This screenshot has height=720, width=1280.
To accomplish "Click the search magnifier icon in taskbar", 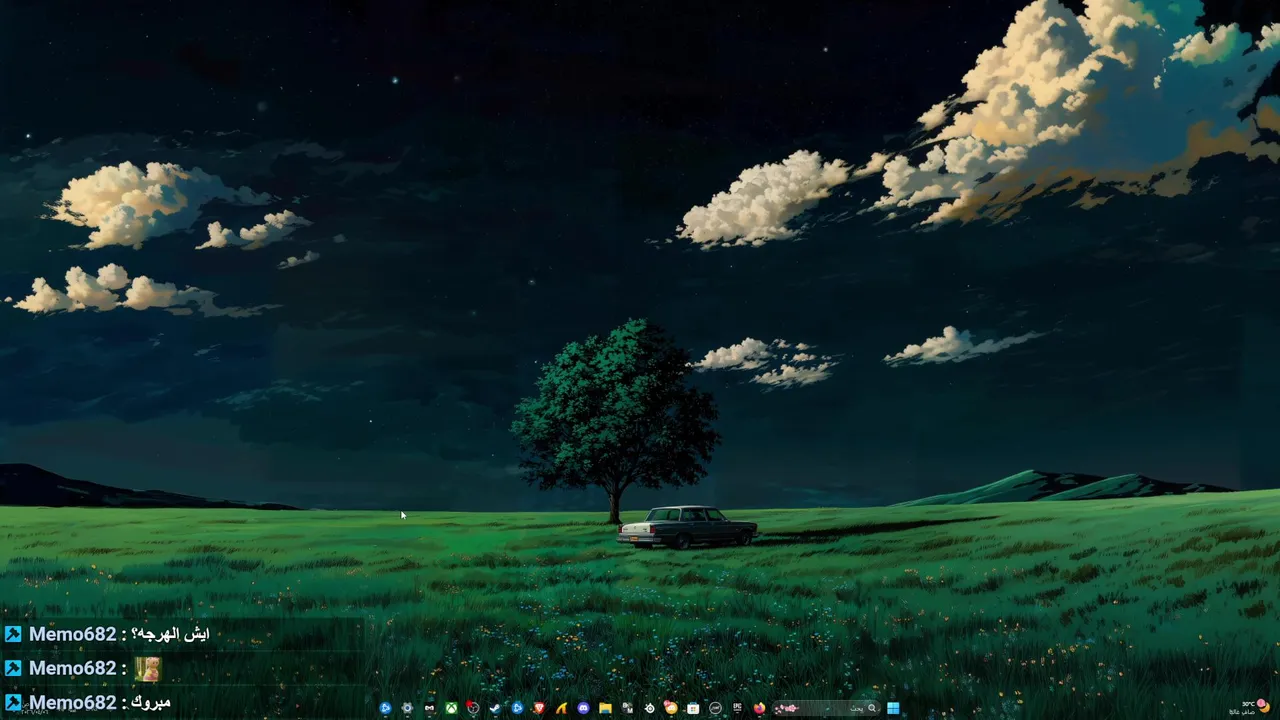I will [871, 708].
